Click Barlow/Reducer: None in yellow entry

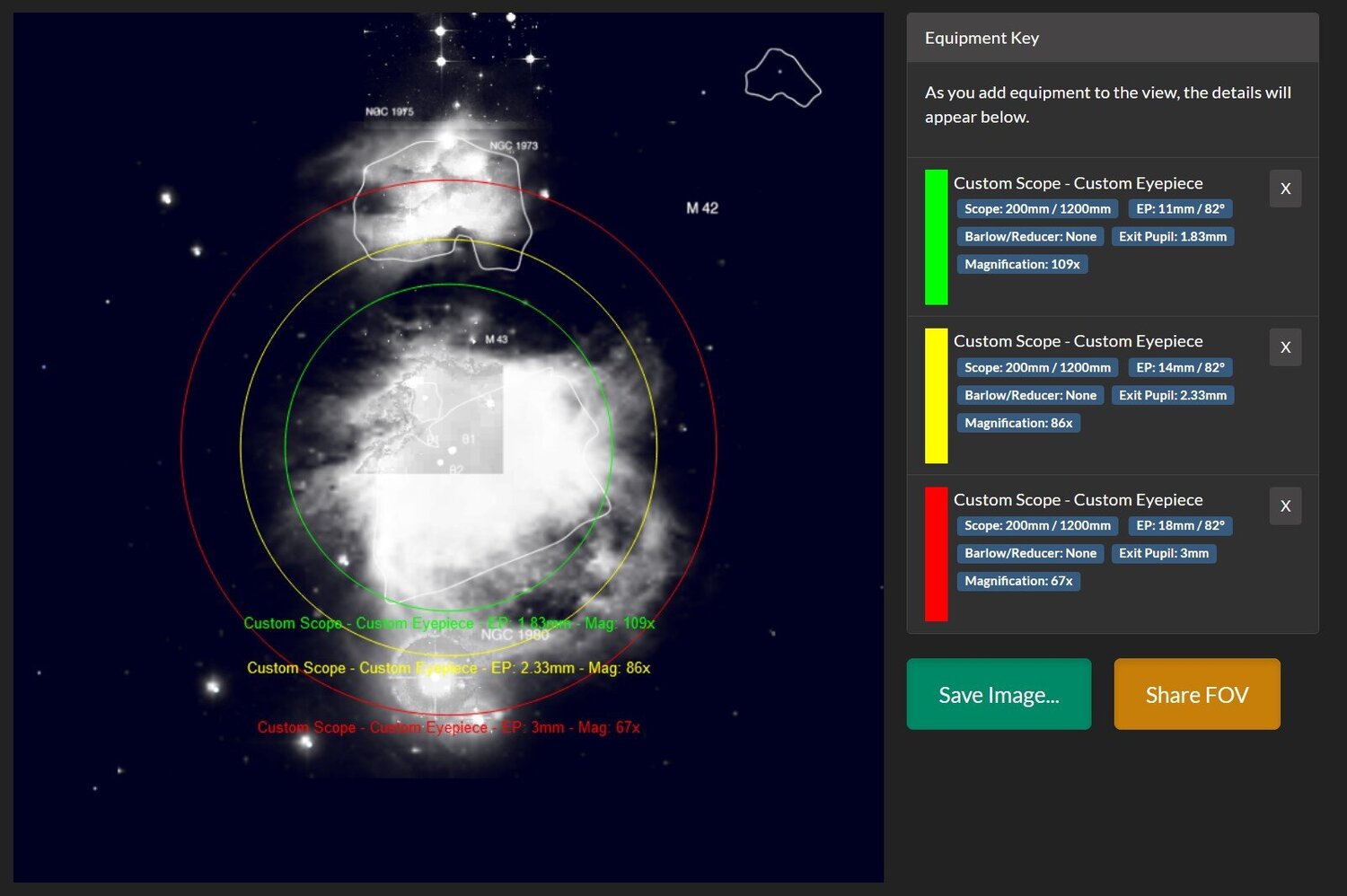coord(1030,395)
